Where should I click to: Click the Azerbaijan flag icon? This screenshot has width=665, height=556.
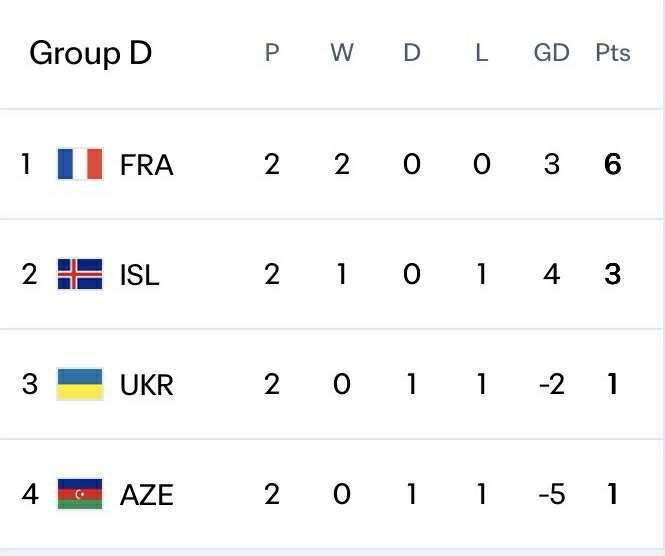click(80, 494)
